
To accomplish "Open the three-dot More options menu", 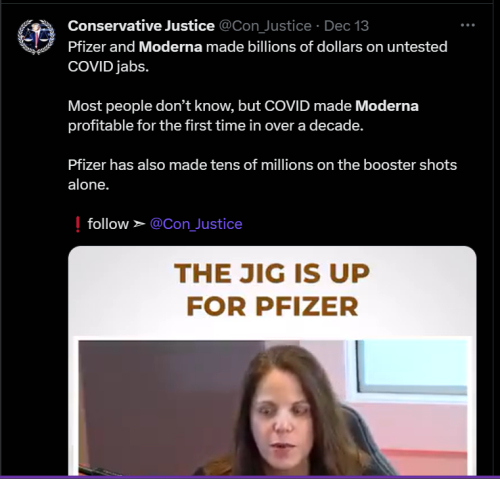I will (467, 25).
